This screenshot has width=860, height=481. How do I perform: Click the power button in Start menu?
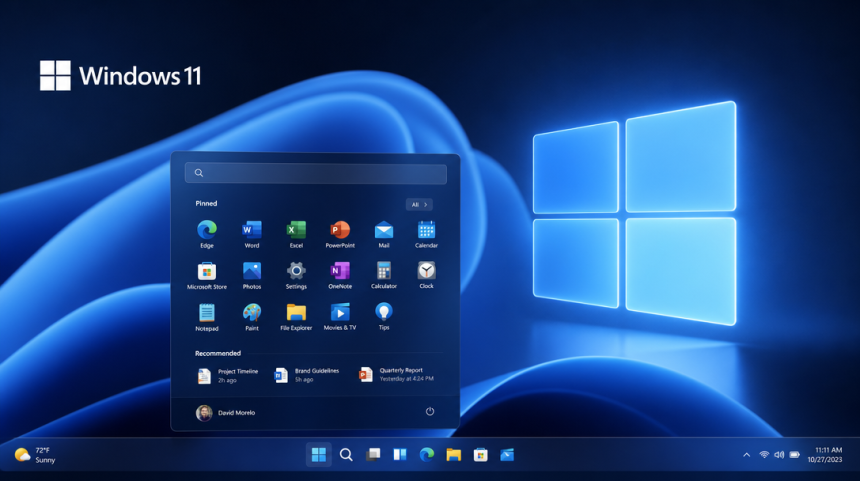point(430,411)
